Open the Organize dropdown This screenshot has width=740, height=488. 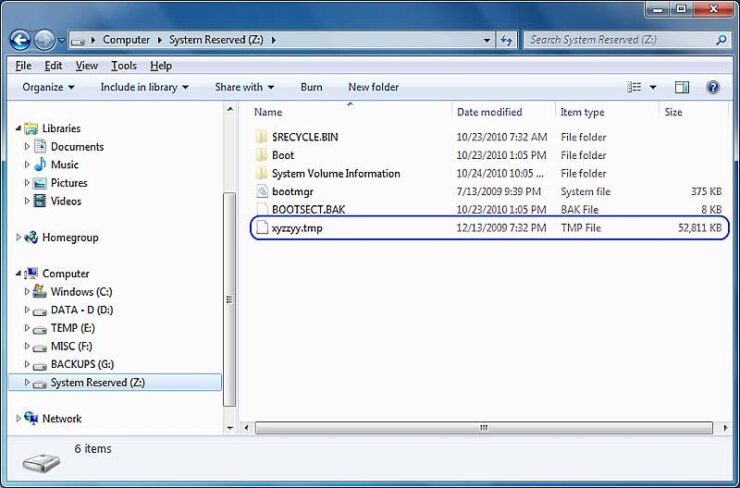48,87
